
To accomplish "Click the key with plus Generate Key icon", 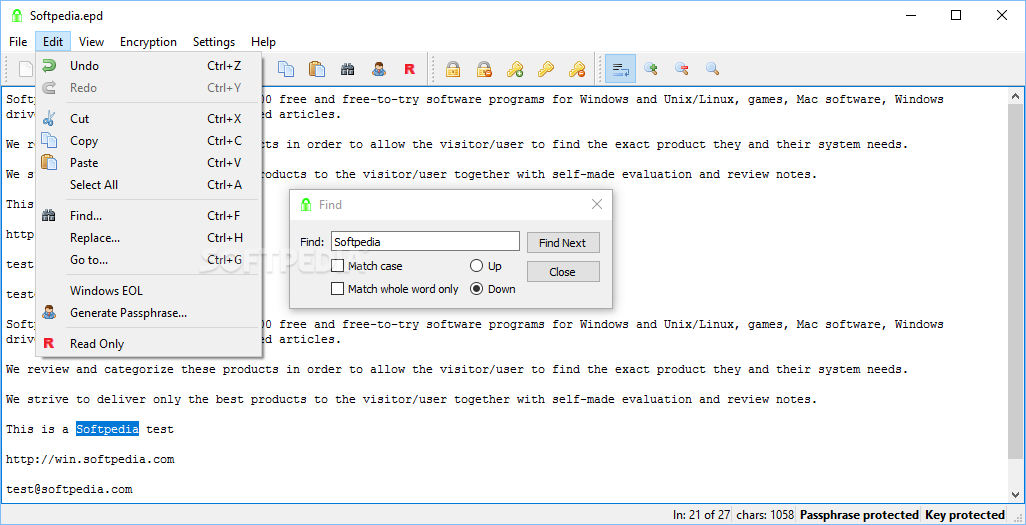I will click(515, 69).
